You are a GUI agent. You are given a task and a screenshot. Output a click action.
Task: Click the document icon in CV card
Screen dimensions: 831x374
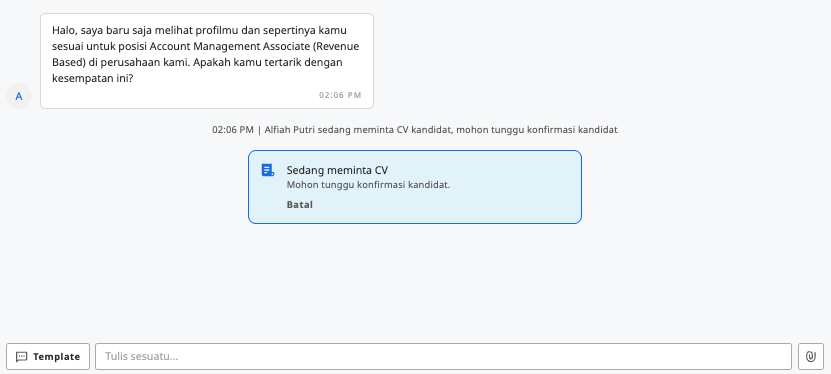(268, 170)
